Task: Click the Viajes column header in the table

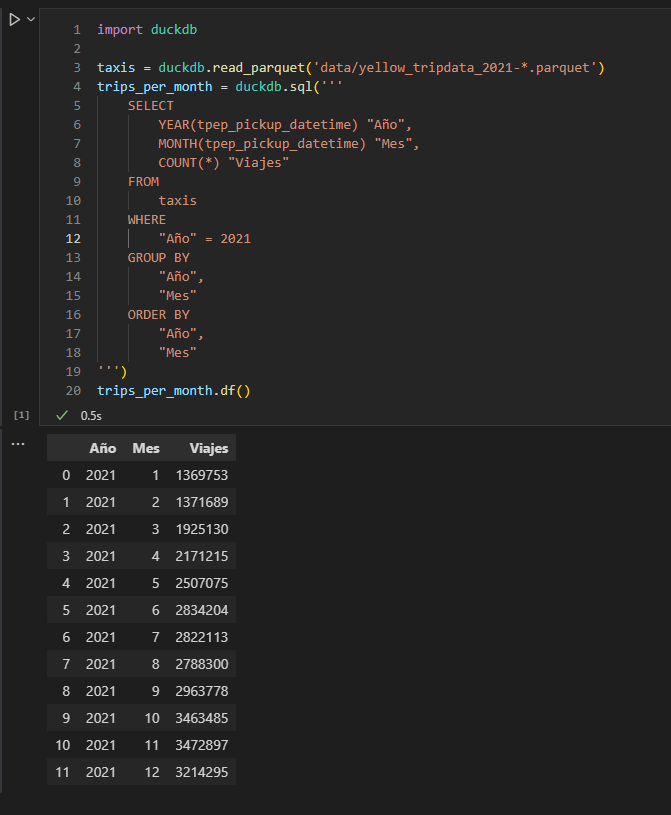Action: [208, 447]
